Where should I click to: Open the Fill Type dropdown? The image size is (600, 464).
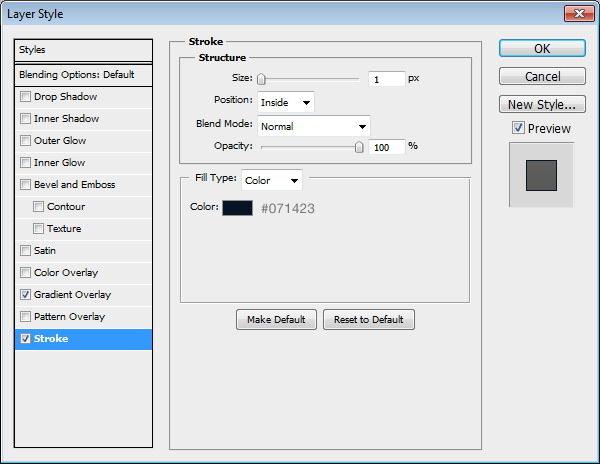(272, 180)
